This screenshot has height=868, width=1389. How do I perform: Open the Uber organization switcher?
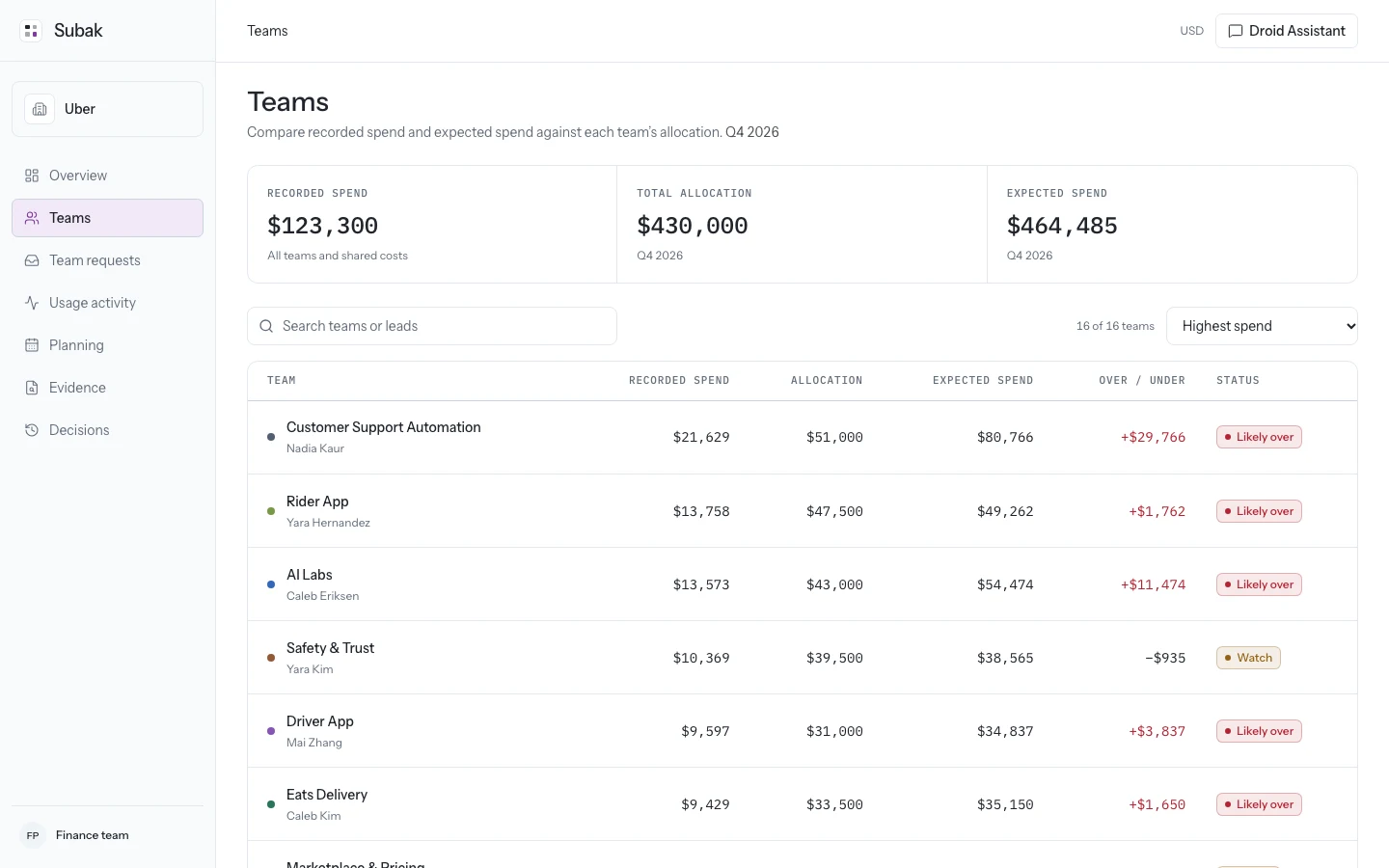pos(107,109)
